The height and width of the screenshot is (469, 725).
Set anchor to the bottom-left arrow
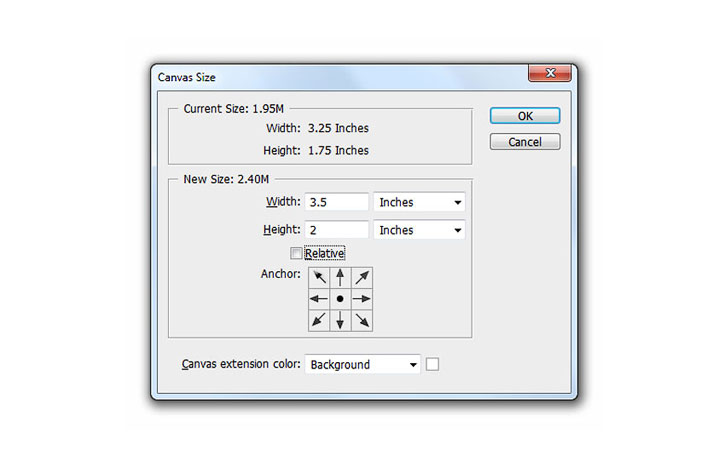click(x=319, y=320)
